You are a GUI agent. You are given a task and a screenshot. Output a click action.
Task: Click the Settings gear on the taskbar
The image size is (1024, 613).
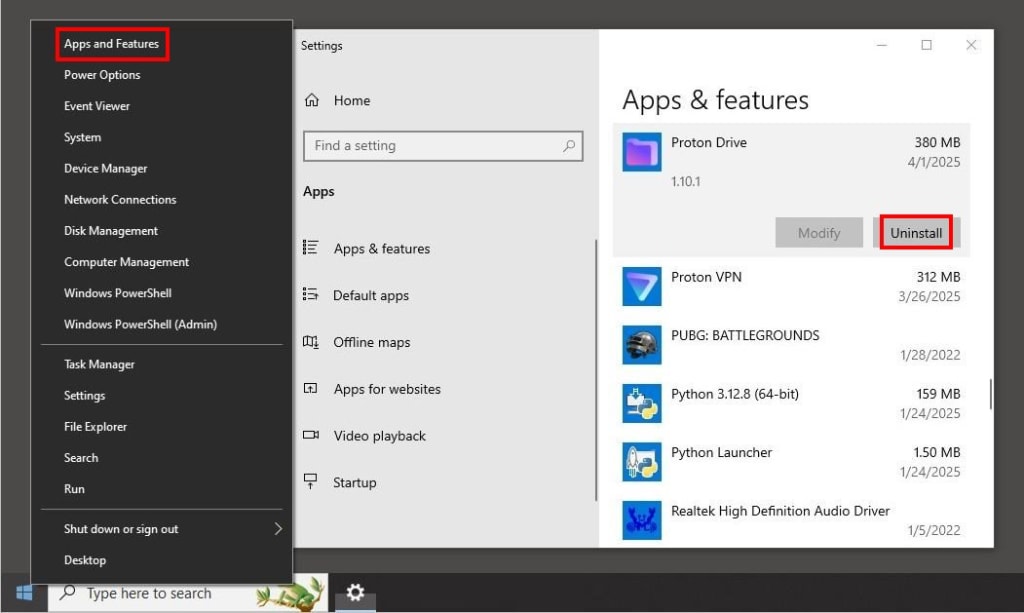pos(355,592)
